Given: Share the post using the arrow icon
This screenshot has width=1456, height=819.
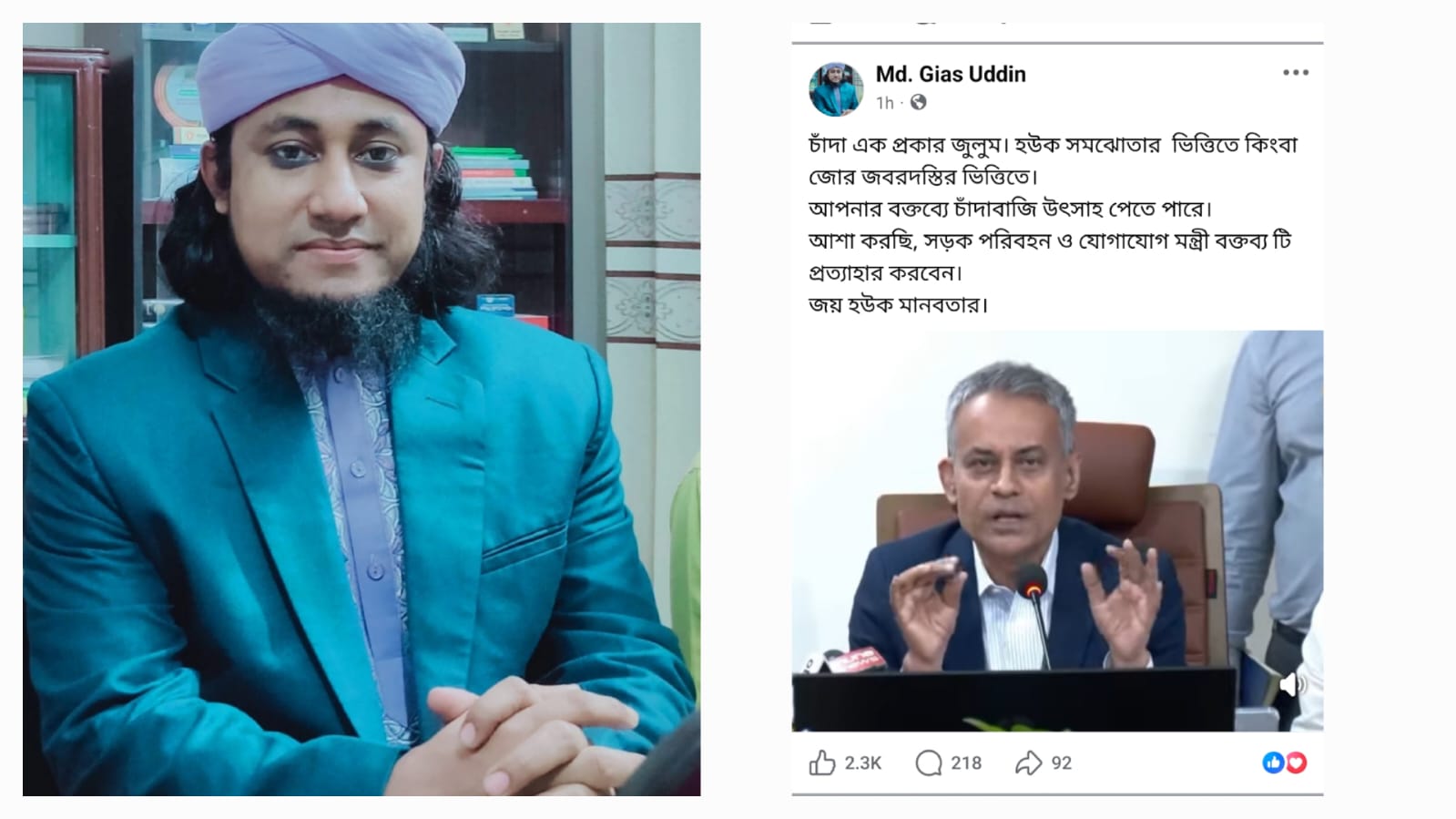Looking at the screenshot, I should pos(1028,763).
